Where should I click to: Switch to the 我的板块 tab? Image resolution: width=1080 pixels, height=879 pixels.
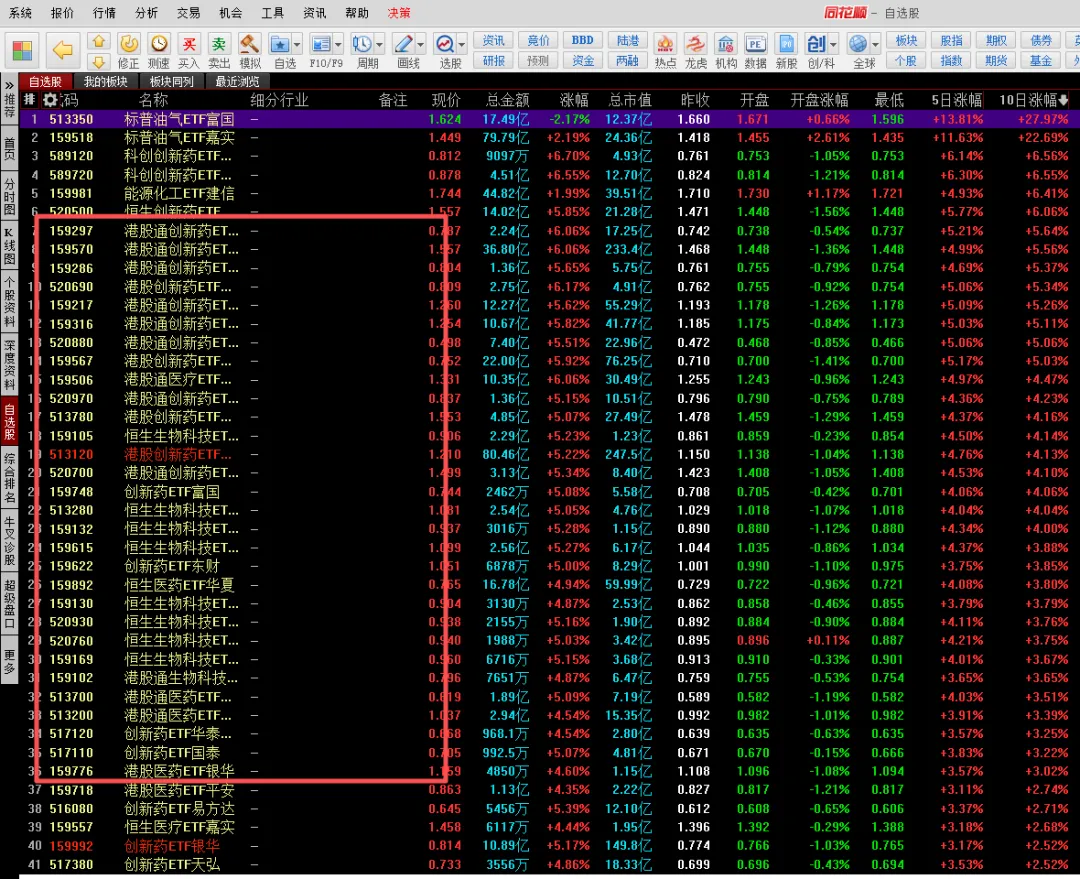point(105,81)
